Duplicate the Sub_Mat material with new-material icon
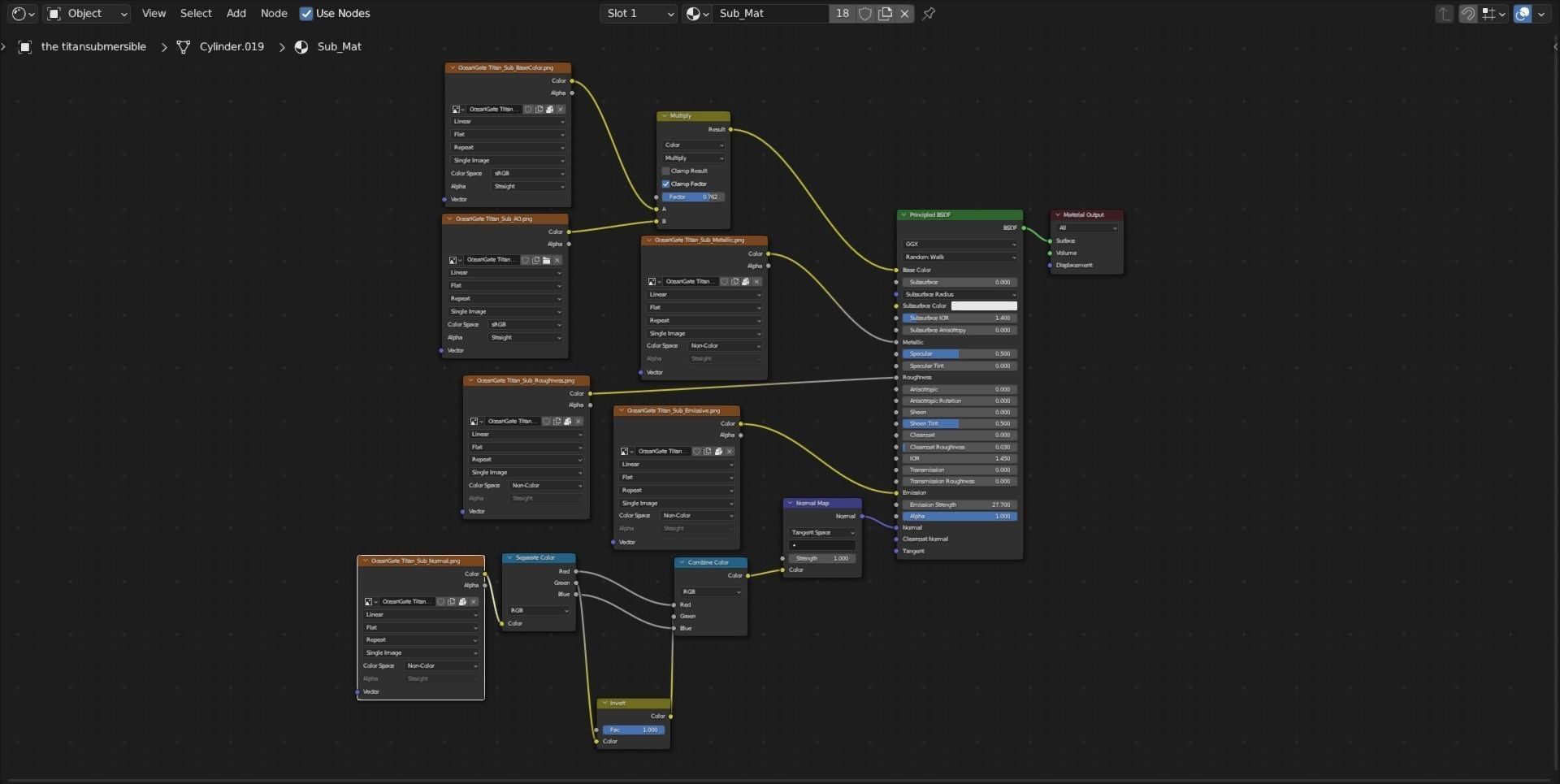This screenshot has height=784, width=1560. click(x=885, y=13)
